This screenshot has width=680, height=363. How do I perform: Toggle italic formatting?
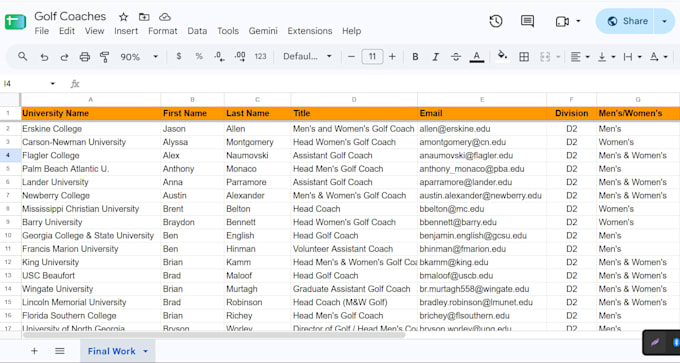[x=435, y=57]
